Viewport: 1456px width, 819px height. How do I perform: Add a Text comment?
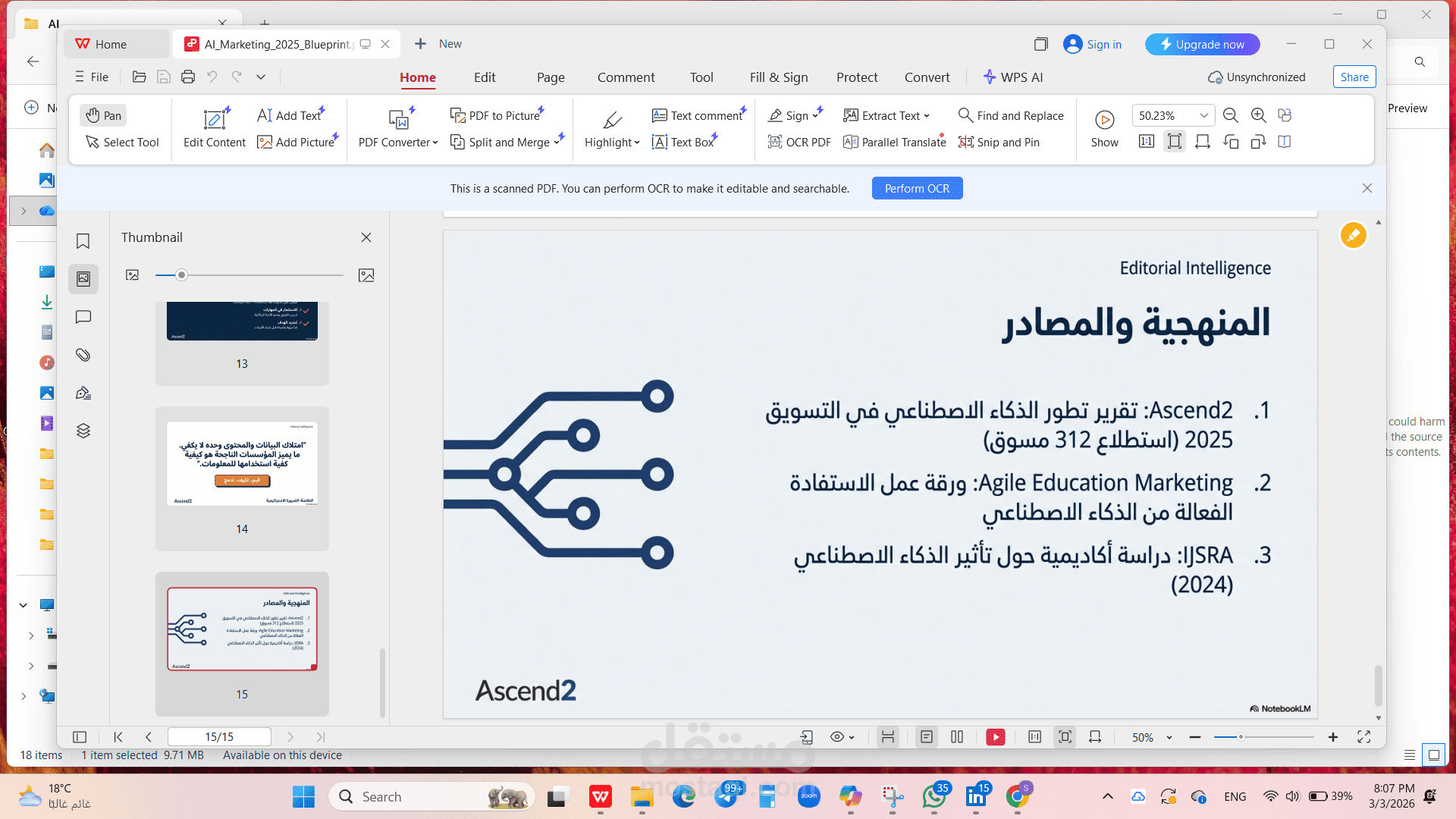(x=697, y=115)
